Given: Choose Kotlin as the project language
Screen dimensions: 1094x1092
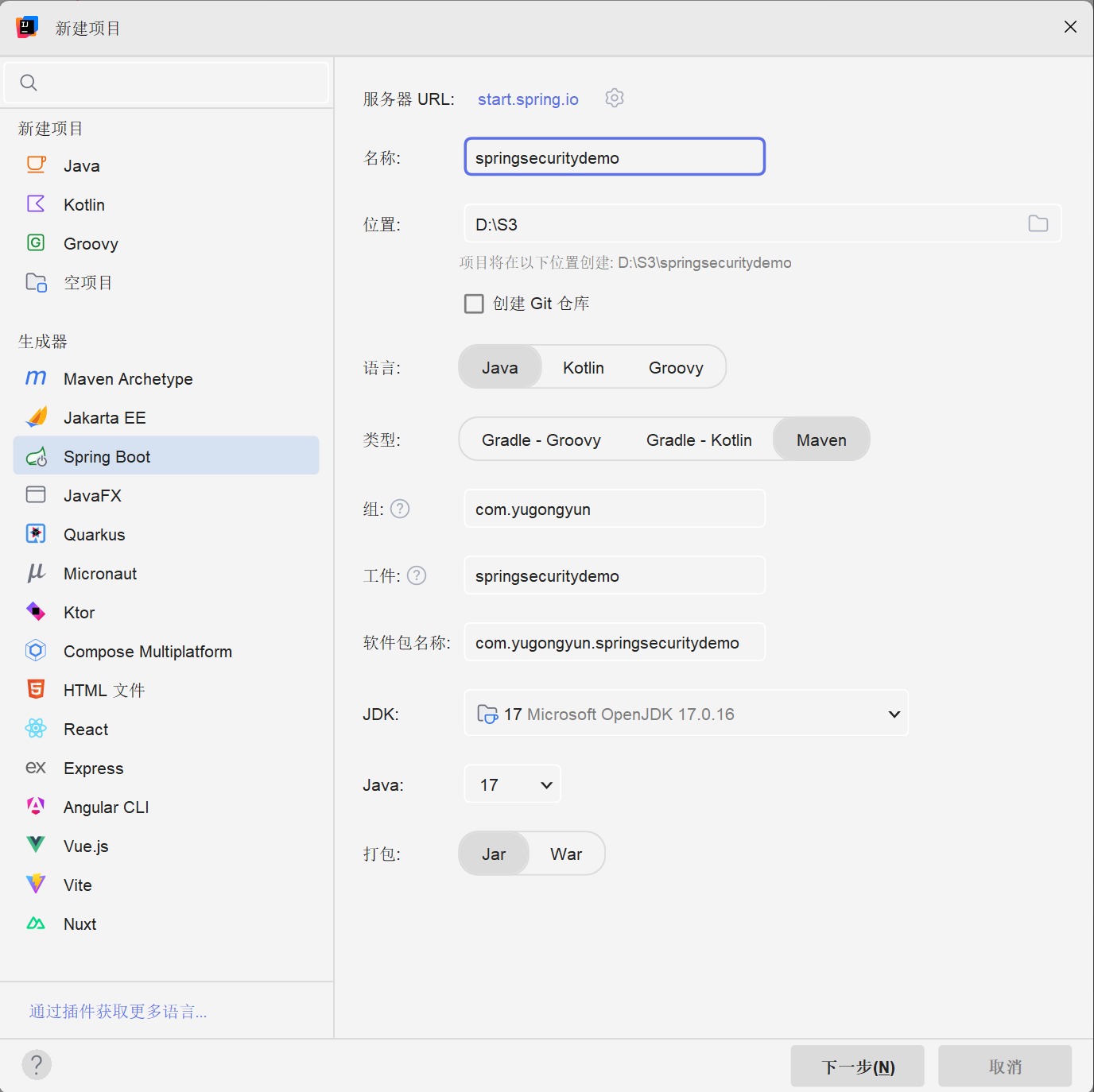Looking at the screenshot, I should (583, 367).
